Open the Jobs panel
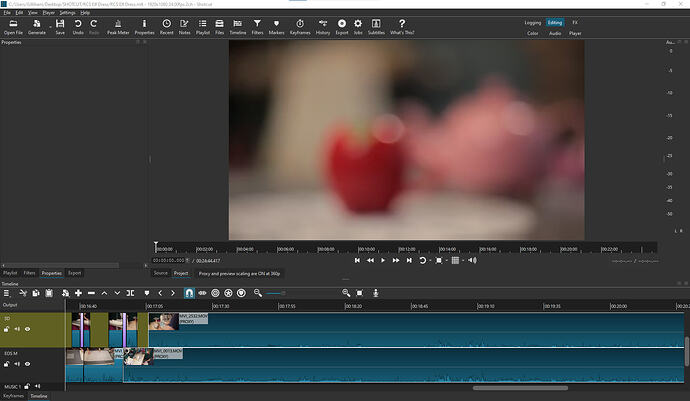This screenshot has width=690, height=401. [358, 27]
